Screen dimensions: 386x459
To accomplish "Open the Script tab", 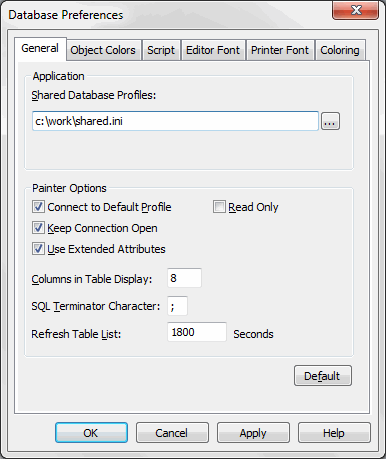I will click(x=161, y=50).
